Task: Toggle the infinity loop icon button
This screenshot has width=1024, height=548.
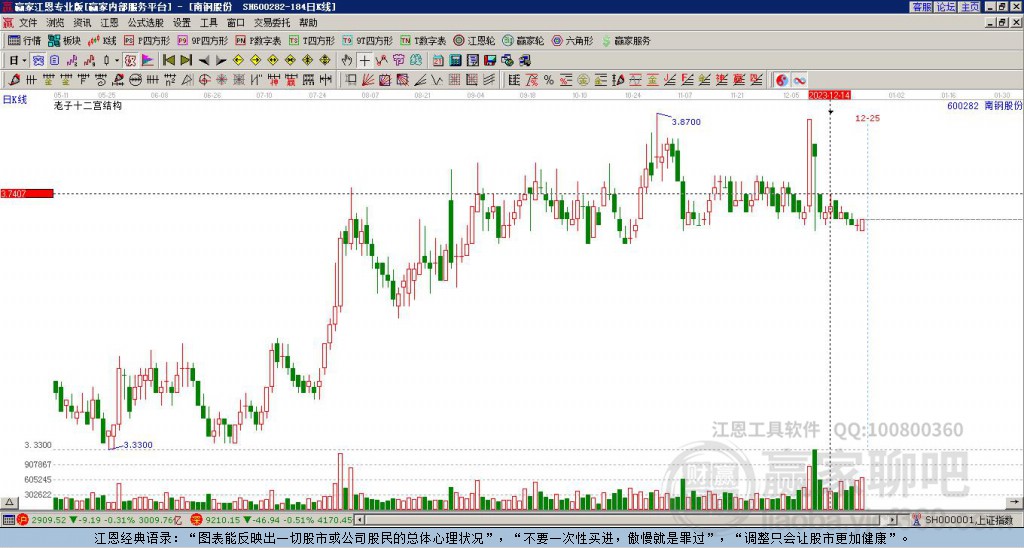Action: pos(799,80)
